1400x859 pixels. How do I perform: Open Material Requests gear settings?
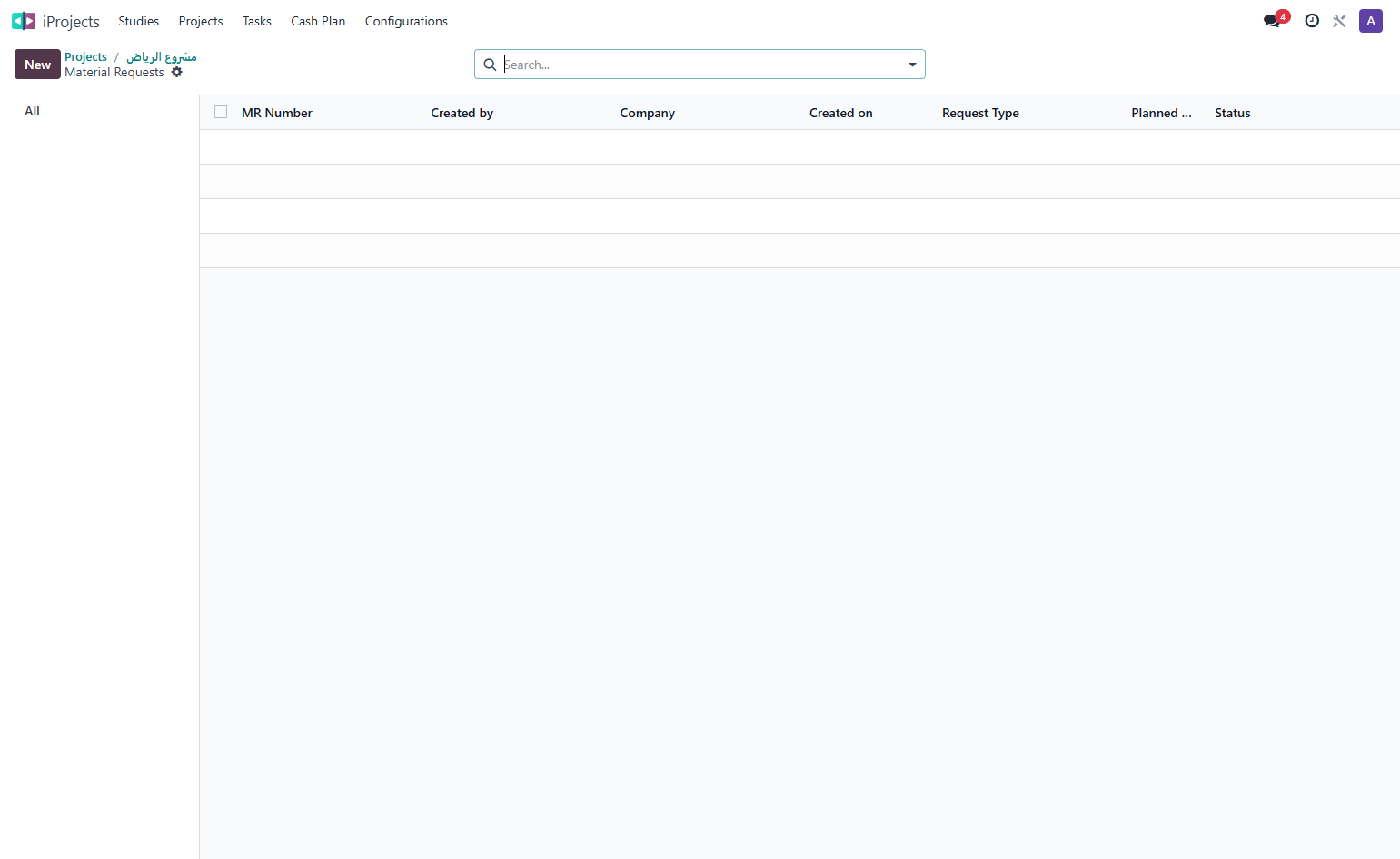[x=177, y=72]
